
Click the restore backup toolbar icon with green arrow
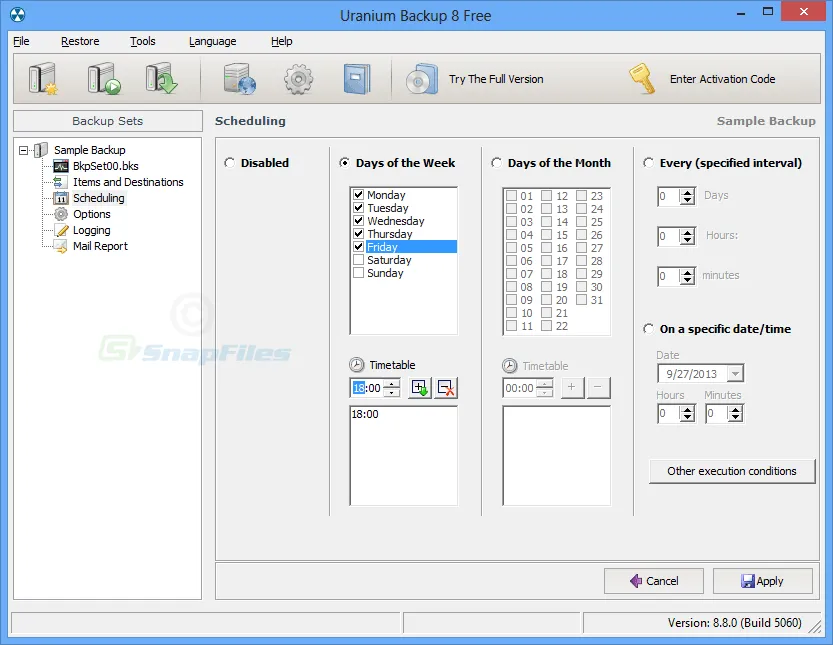pos(160,79)
